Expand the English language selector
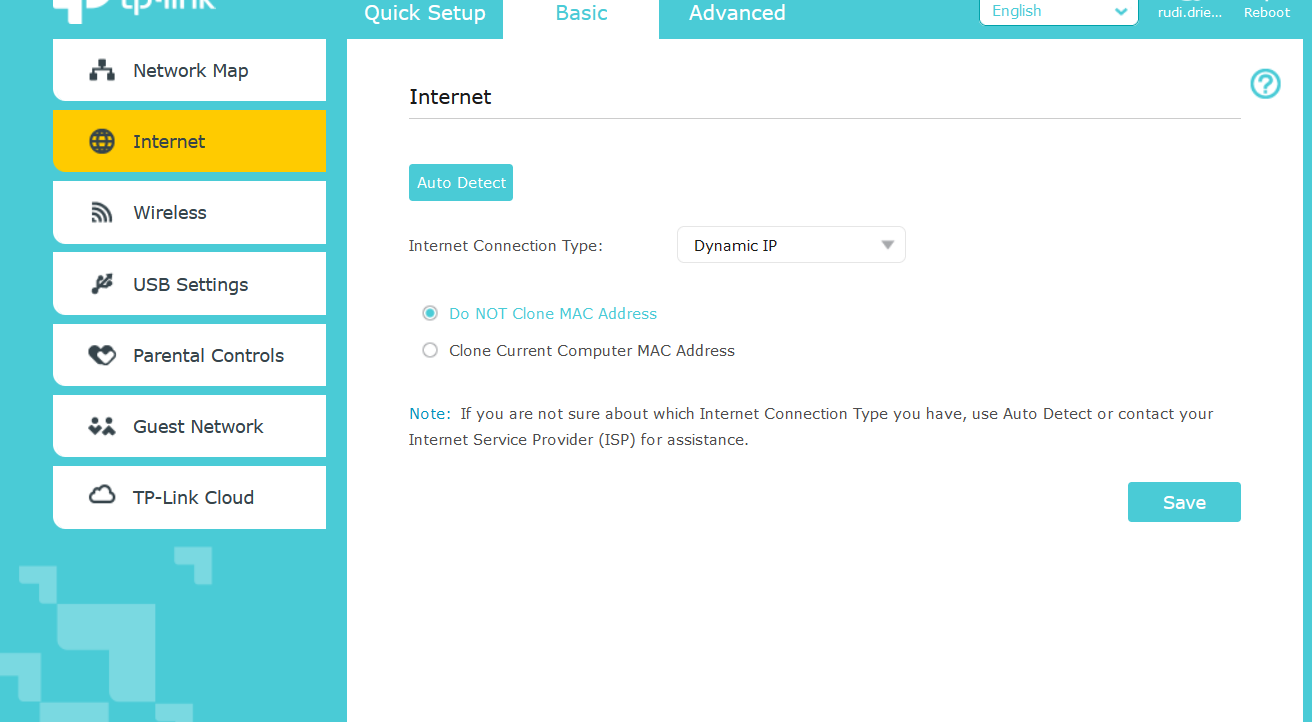This screenshot has height=722, width=1312. click(x=1058, y=12)
